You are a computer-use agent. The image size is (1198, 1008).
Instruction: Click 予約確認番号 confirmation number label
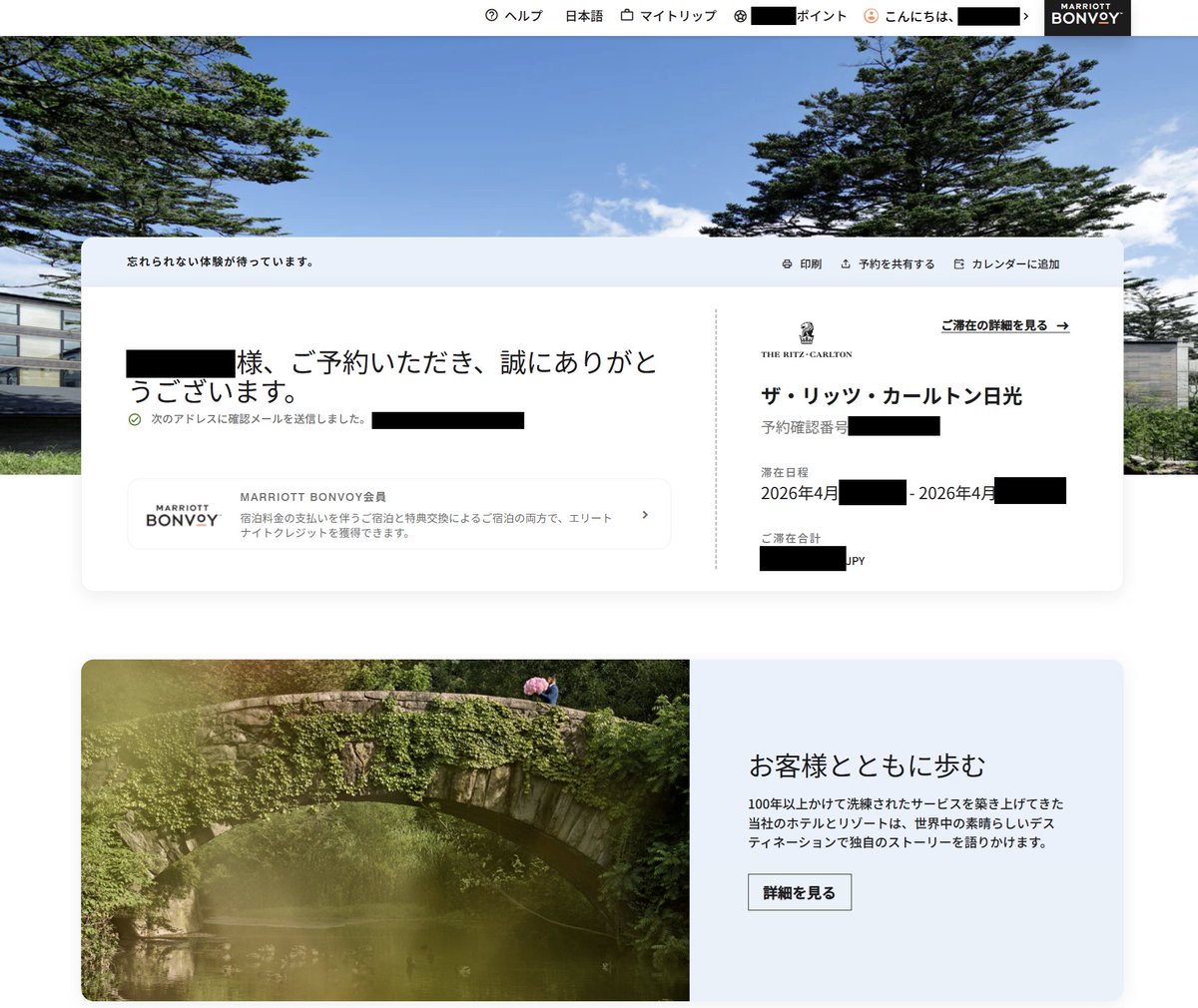(805, 427)
